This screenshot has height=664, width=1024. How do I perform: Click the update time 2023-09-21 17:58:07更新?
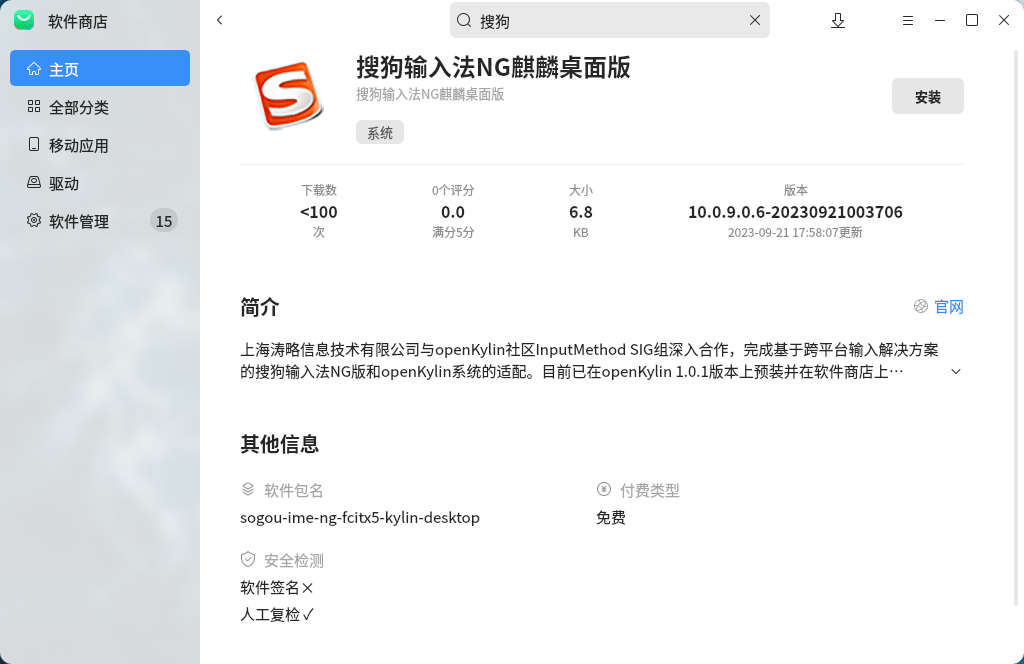795,232
